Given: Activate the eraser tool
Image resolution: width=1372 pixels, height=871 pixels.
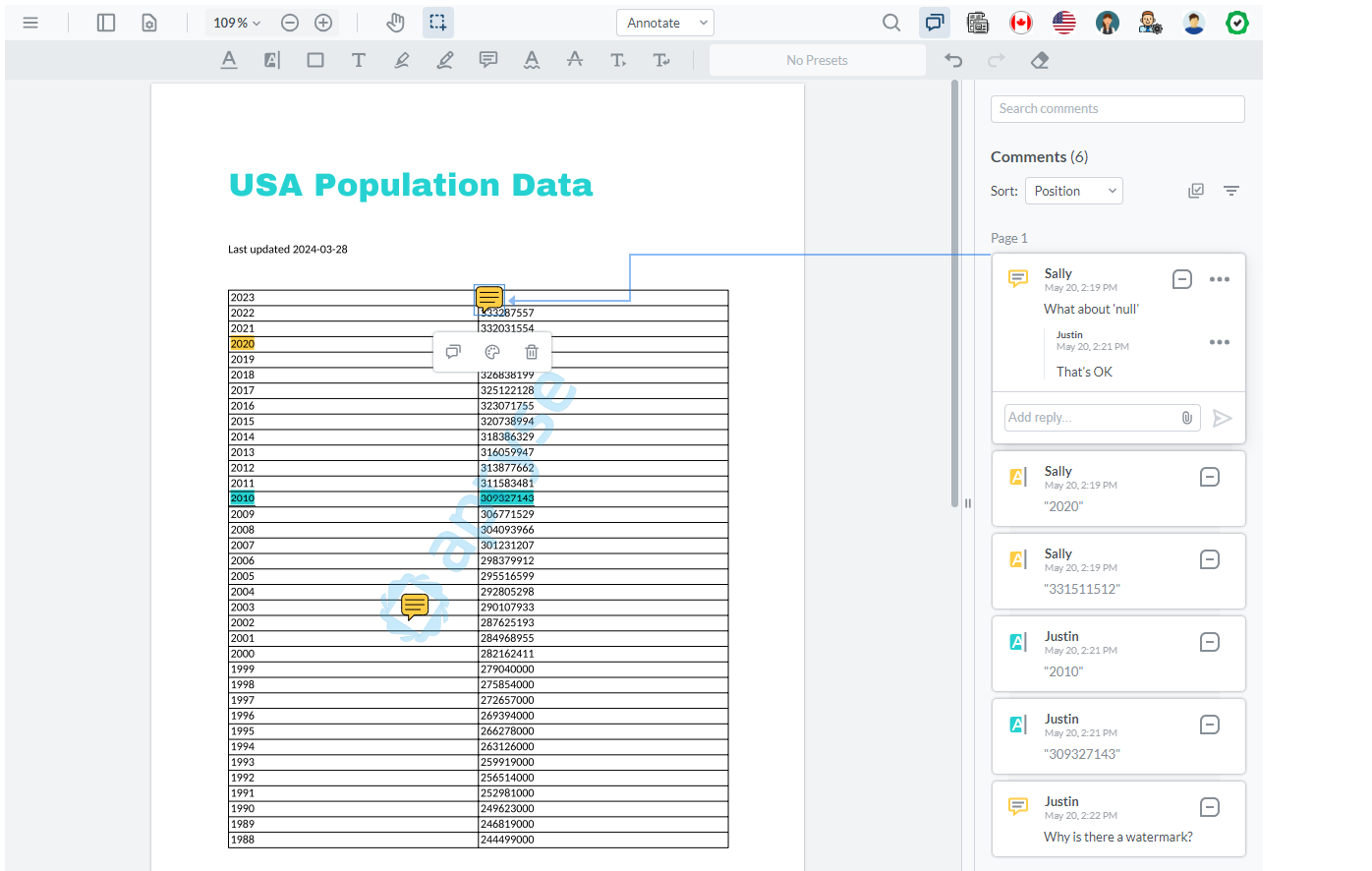Looking at the screenshot, I should click(x=1040, y=60).
